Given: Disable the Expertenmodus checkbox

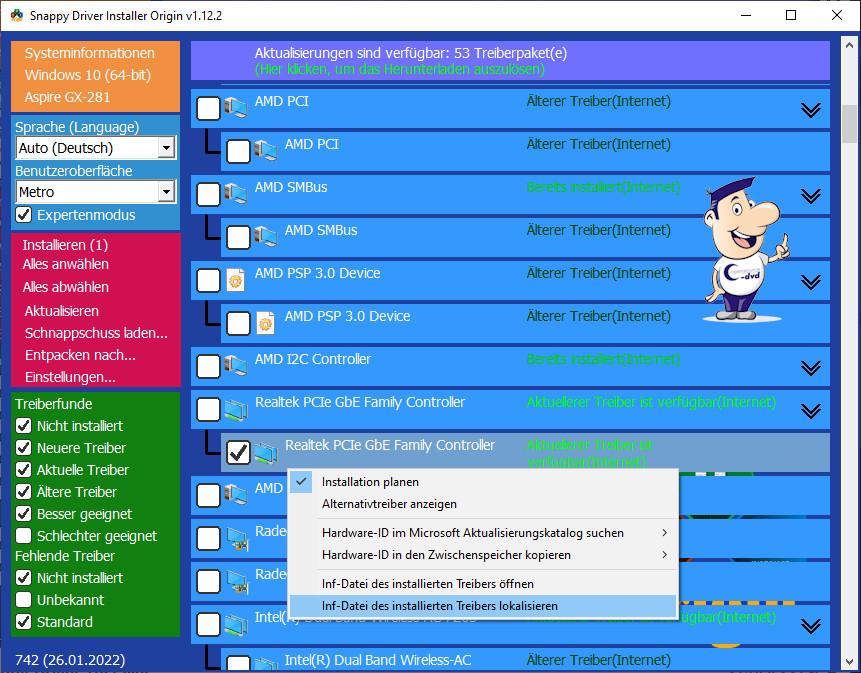Looking at the screenshot, I should click(24, 215).
